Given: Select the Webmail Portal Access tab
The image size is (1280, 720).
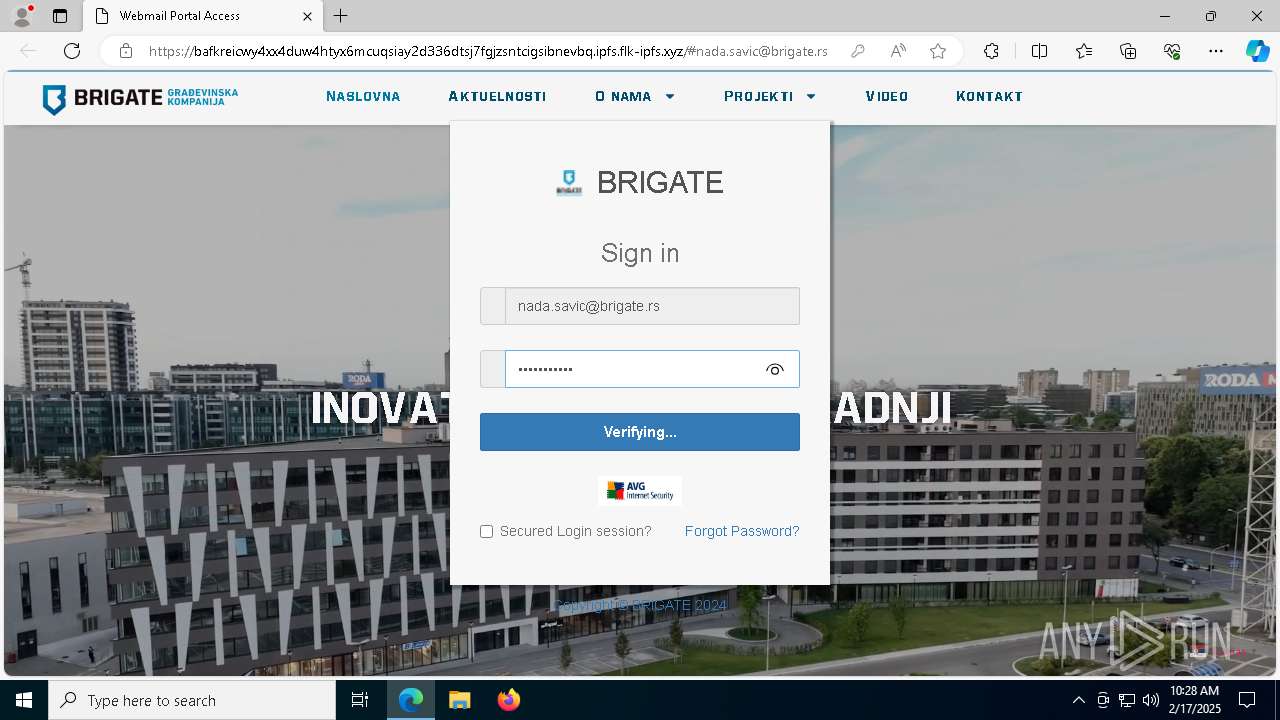Looking at the screenshot, I should (x=203, y=16).
